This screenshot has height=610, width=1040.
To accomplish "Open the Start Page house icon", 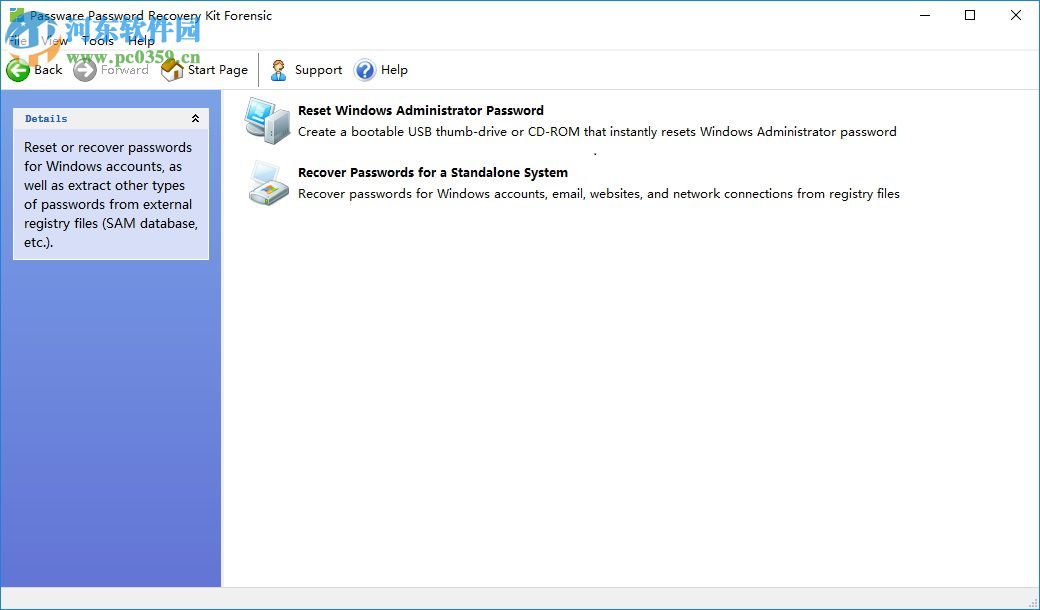I will click(x=170, y=70).
